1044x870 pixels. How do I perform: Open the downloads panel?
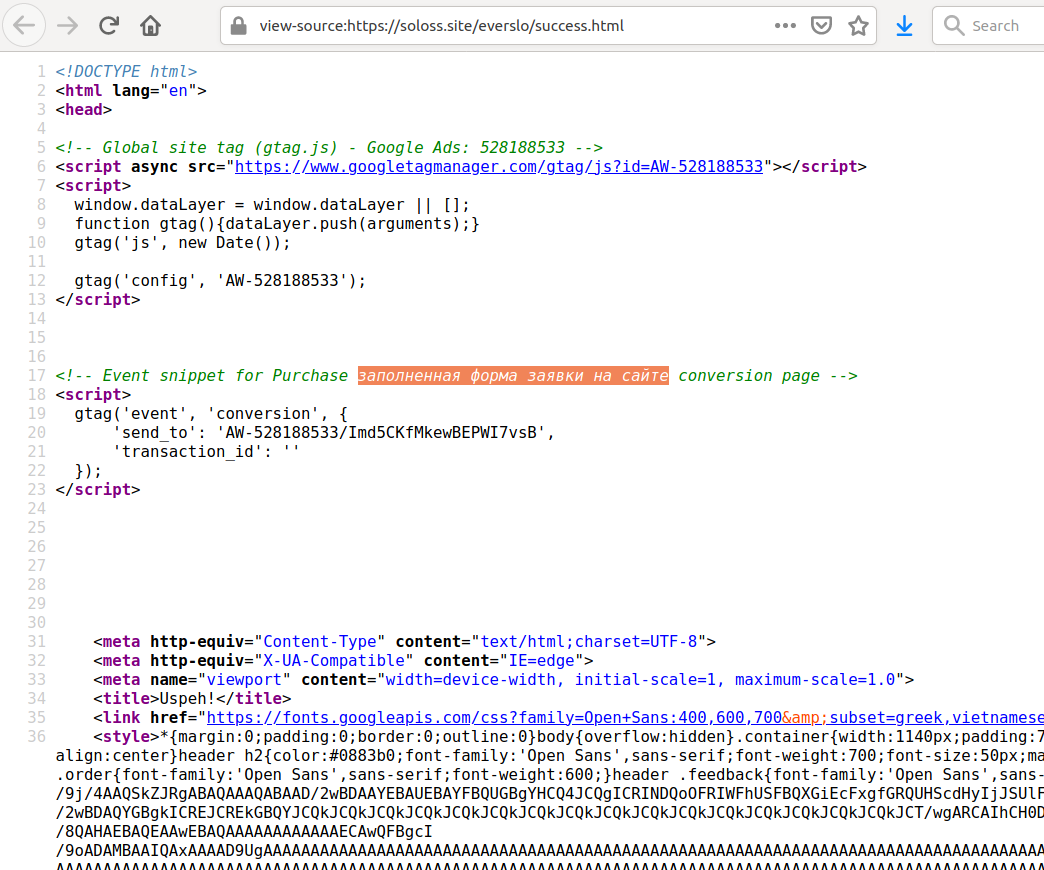coord(904,26)
